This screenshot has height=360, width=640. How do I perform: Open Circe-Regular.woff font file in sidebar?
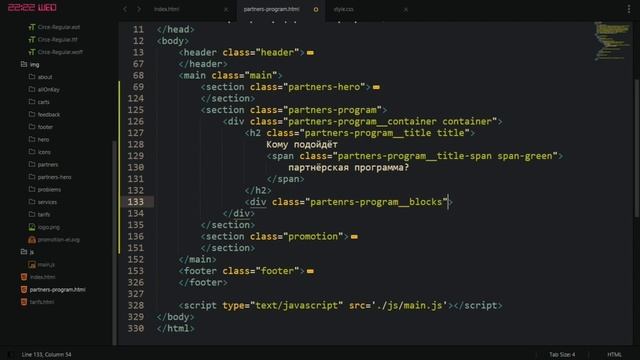coord(60,52)
